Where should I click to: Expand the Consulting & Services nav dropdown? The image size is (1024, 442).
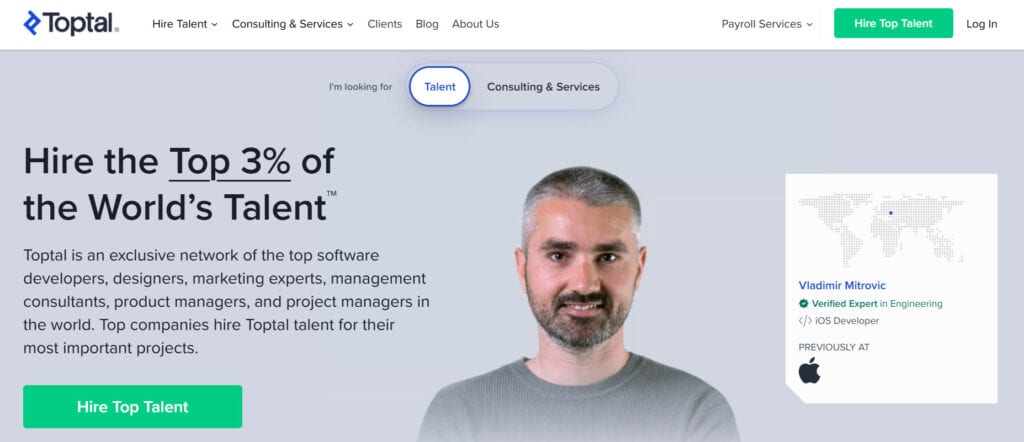293,24
